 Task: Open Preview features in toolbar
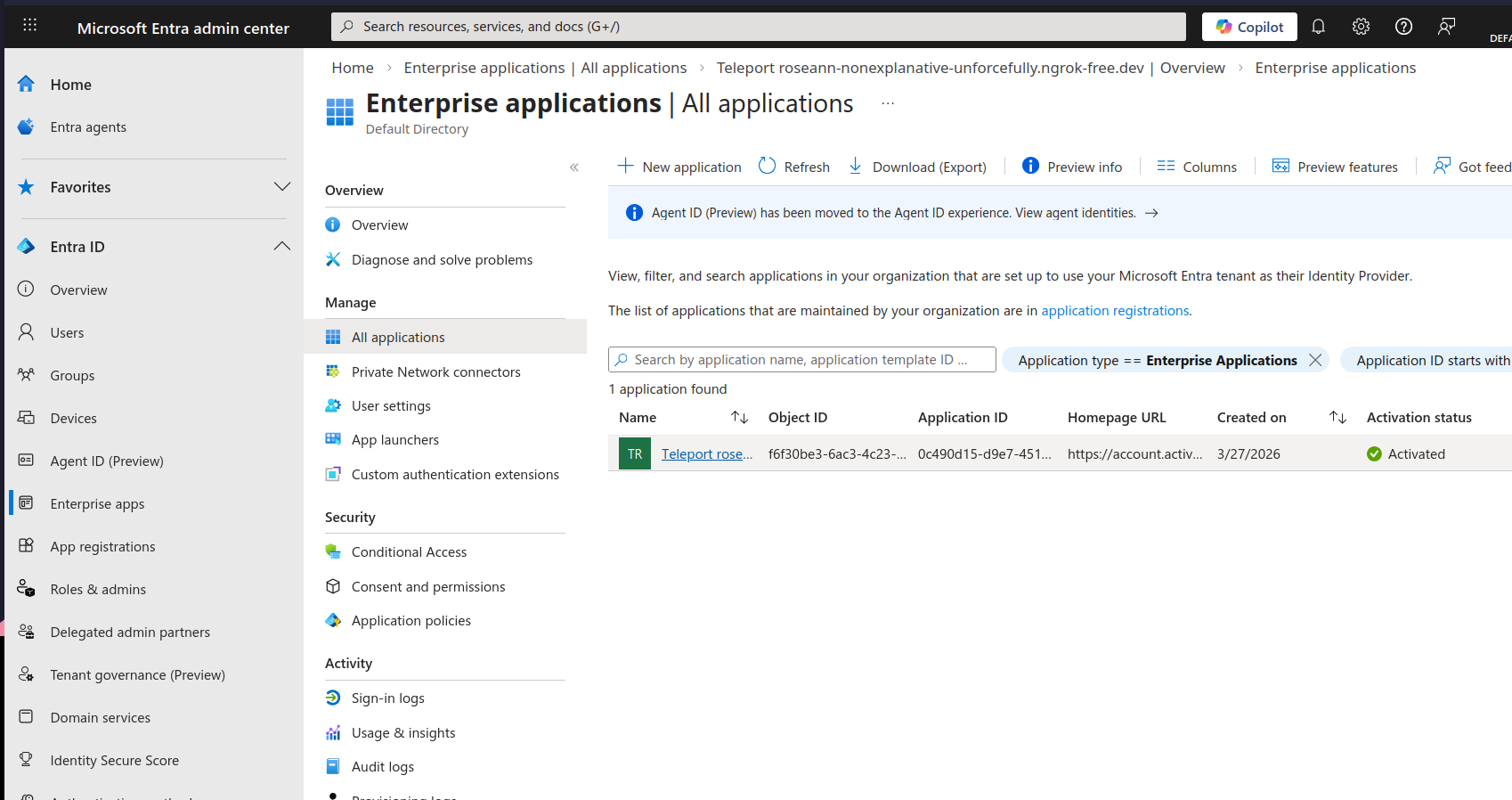(1335, 167)
